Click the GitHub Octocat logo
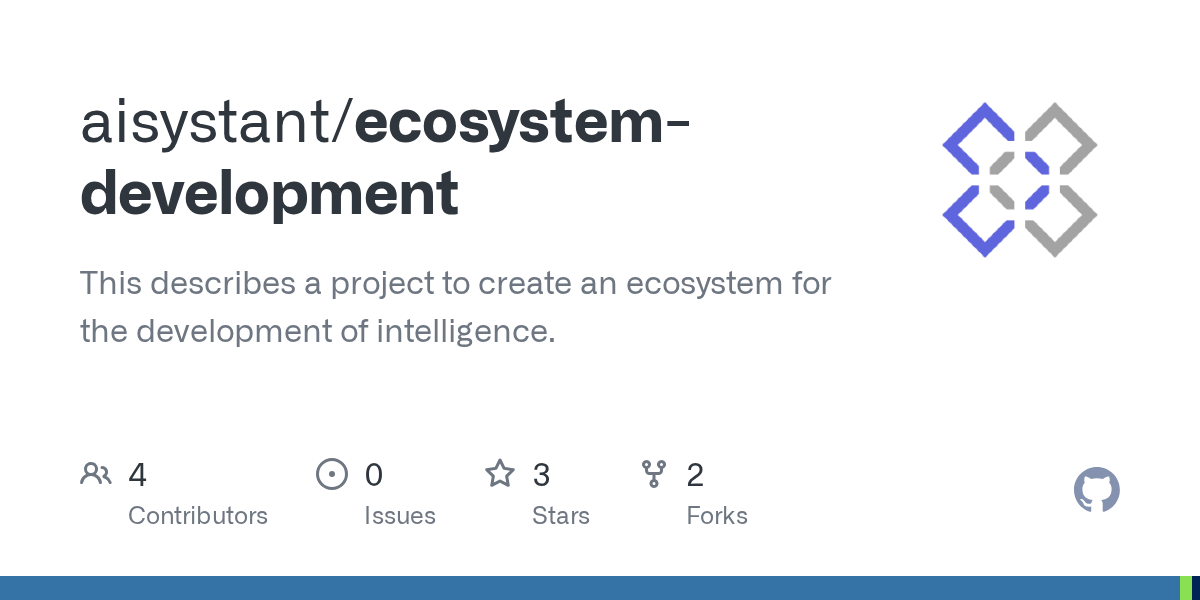The height and width of the screenshot is (600, 1200). point(1097,491)
